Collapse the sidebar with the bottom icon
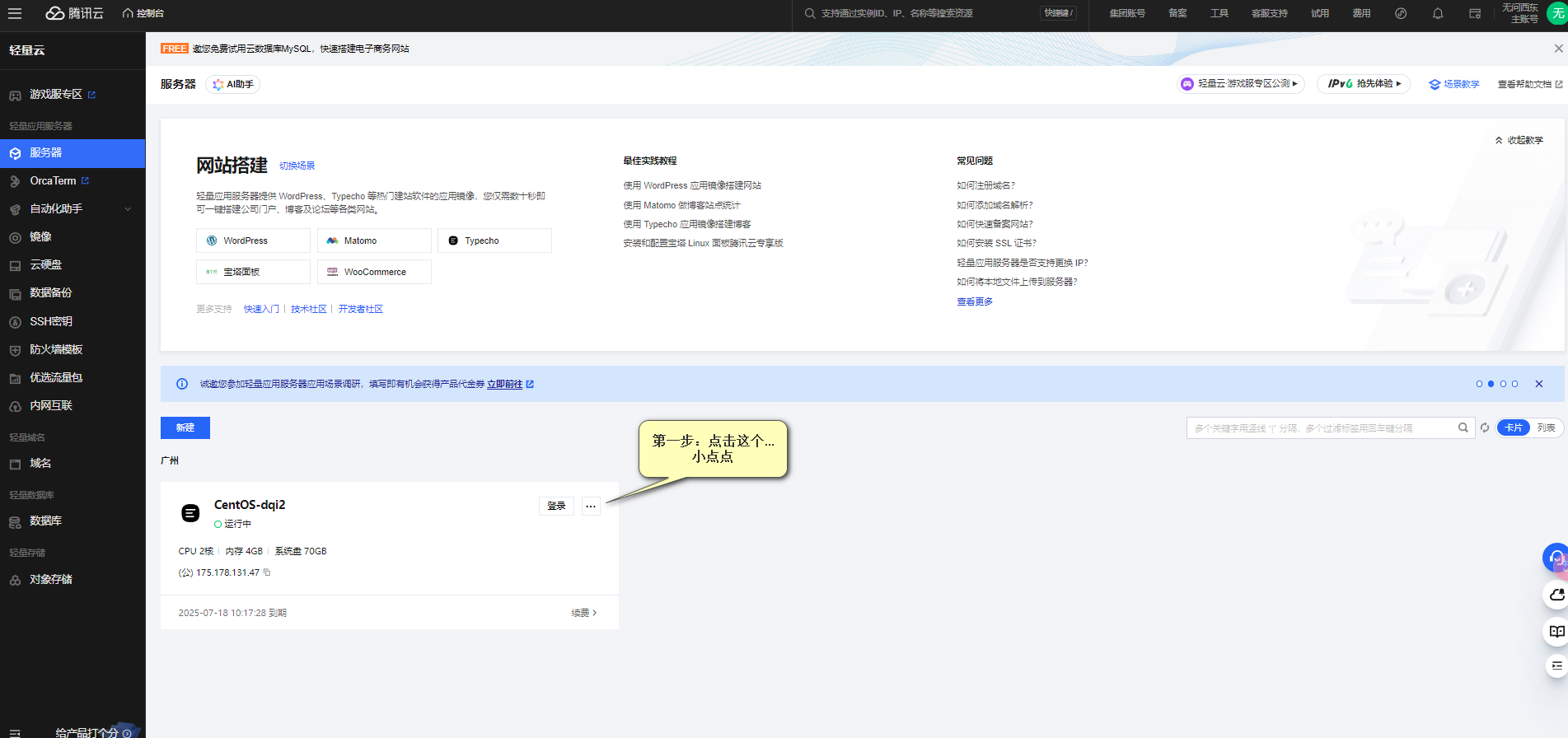This screenshot has width=1568, height=738. pyautogui.click(x=15, y=732)
